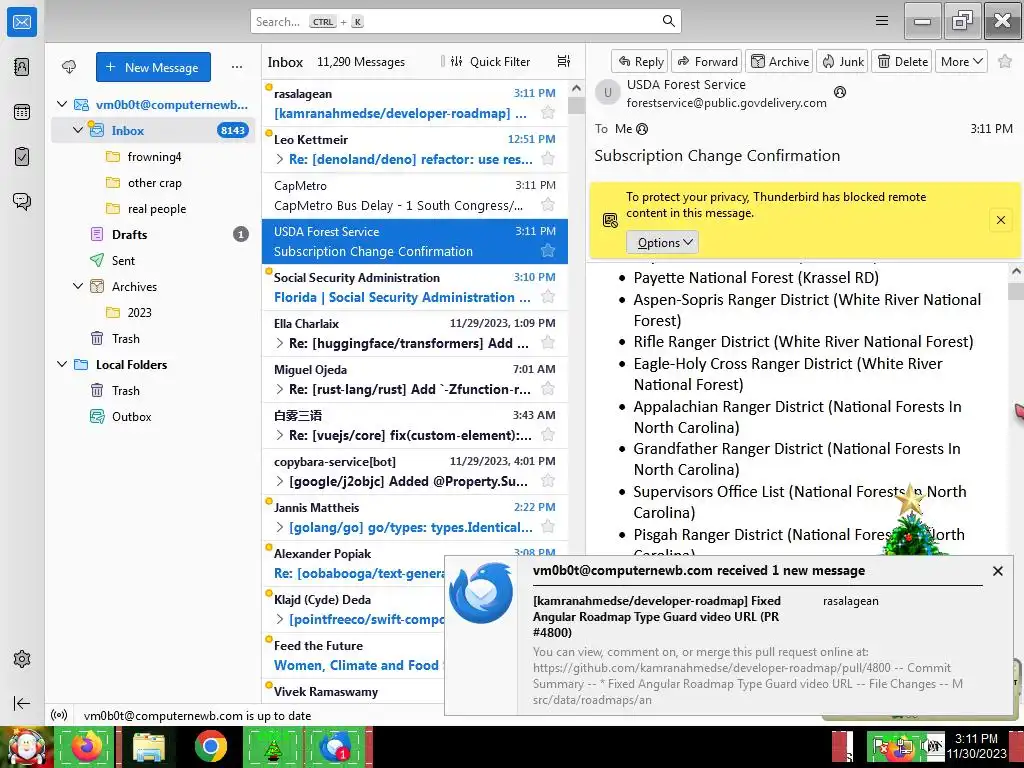Click the Get Messages cloud icon
The width and height of the screenshot is (1024, 768).
(69, 67)
